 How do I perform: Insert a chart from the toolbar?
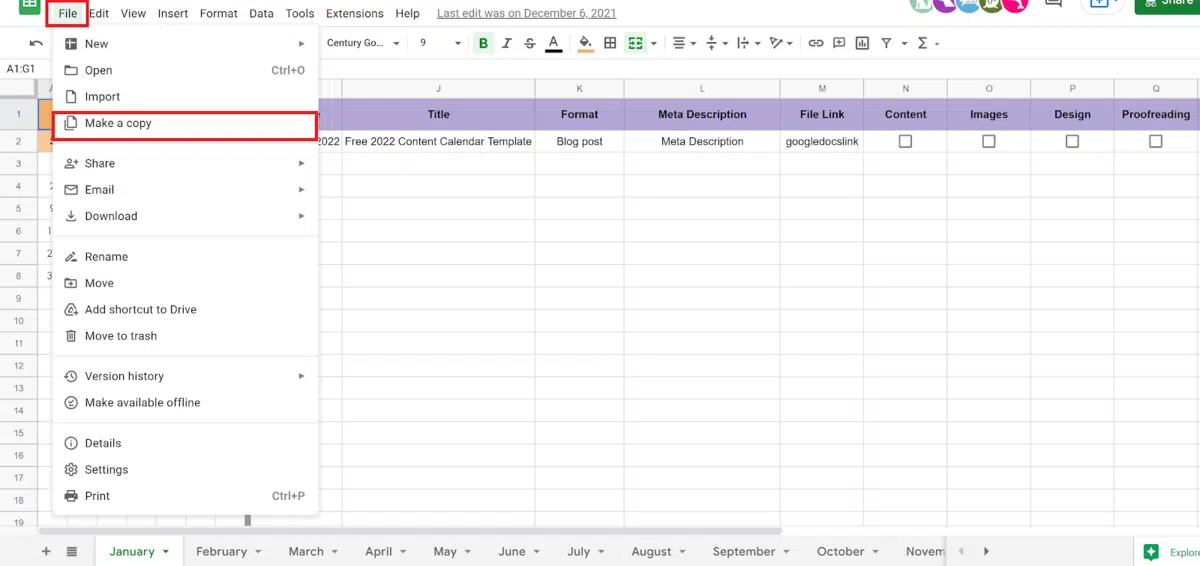(x=861, y=43)
